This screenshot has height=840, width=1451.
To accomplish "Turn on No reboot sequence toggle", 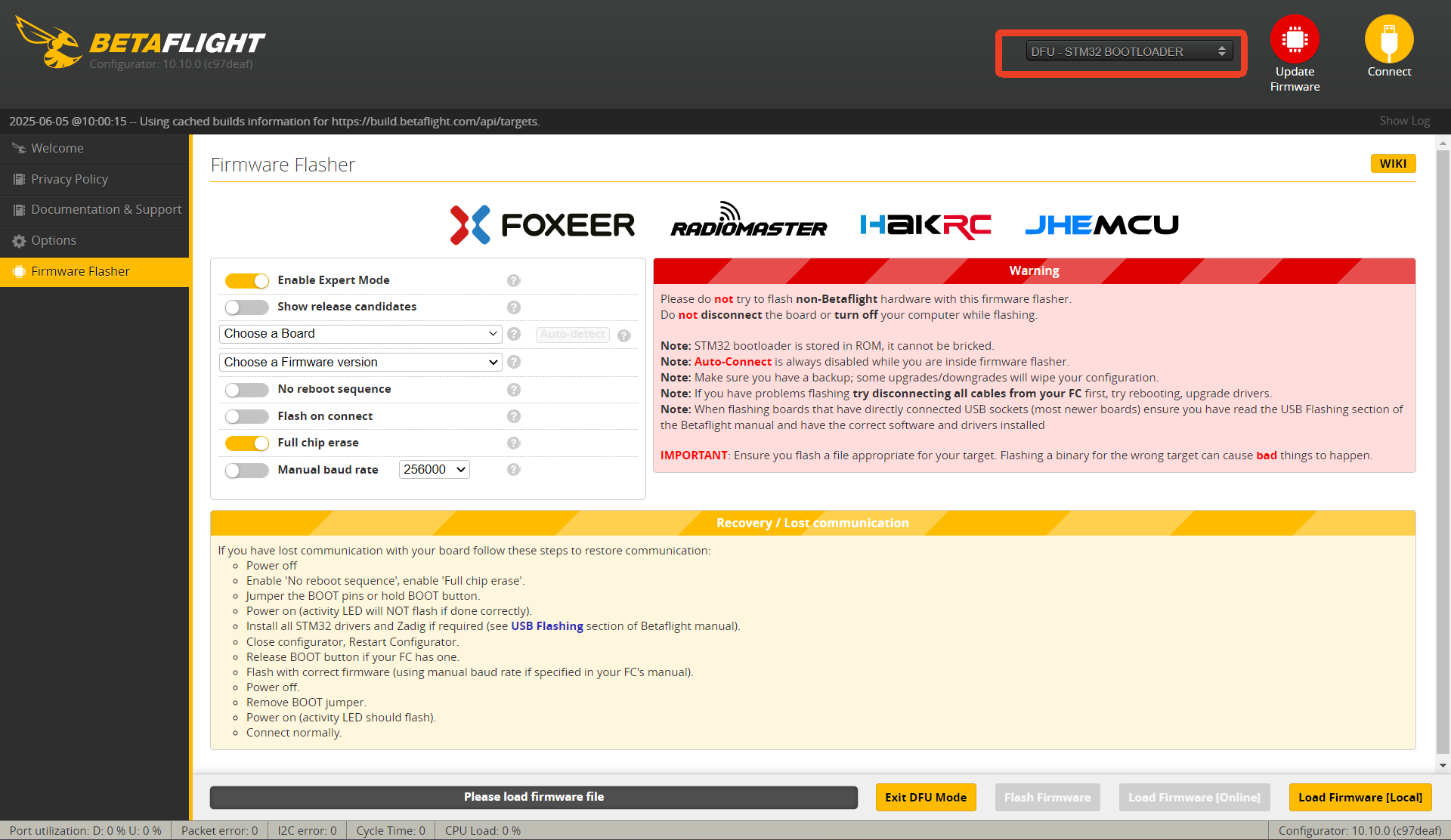I will click(x=246, y=390).
